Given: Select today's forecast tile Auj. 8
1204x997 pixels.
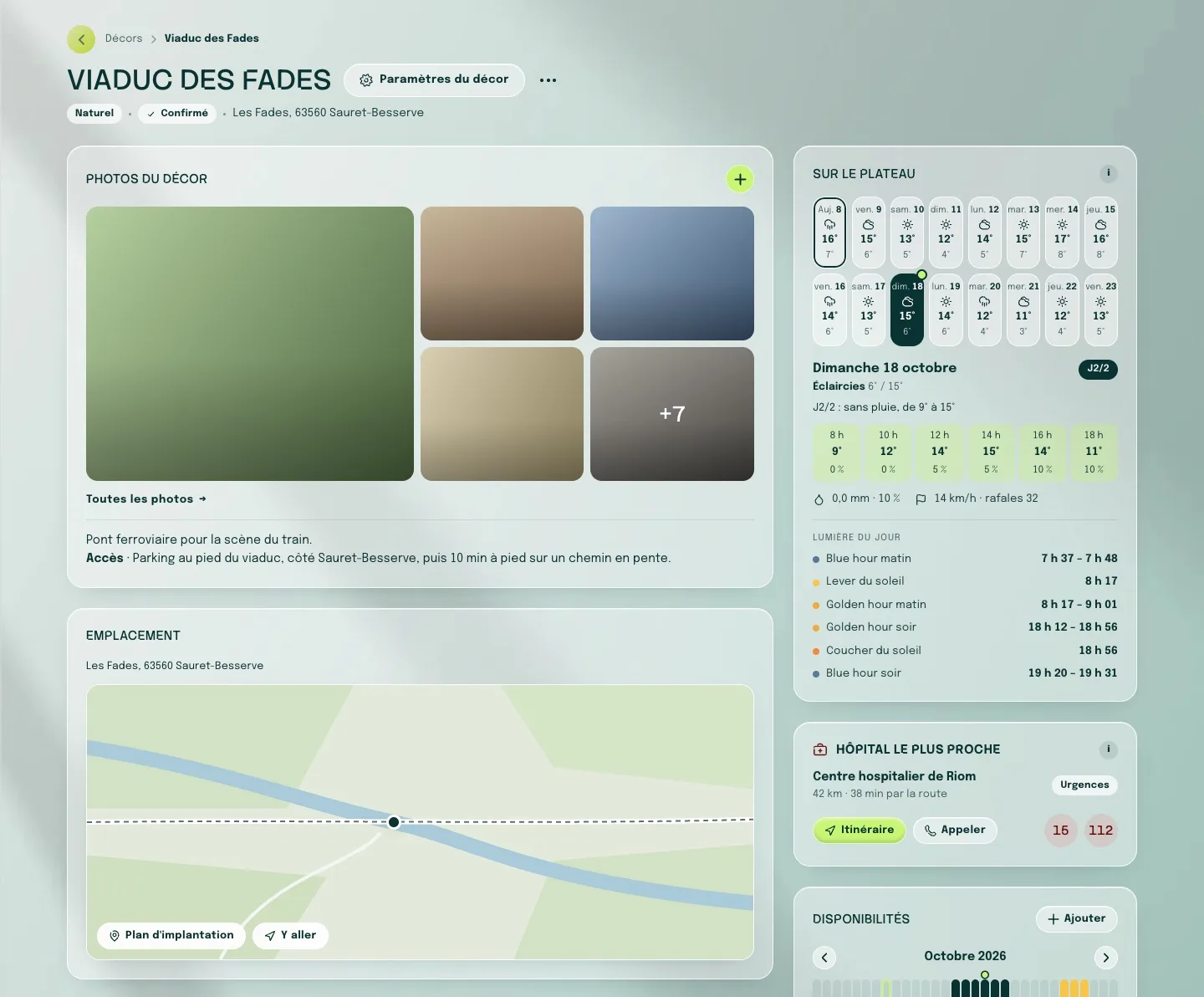Looking at the screenshot, I should coord(829,233).
